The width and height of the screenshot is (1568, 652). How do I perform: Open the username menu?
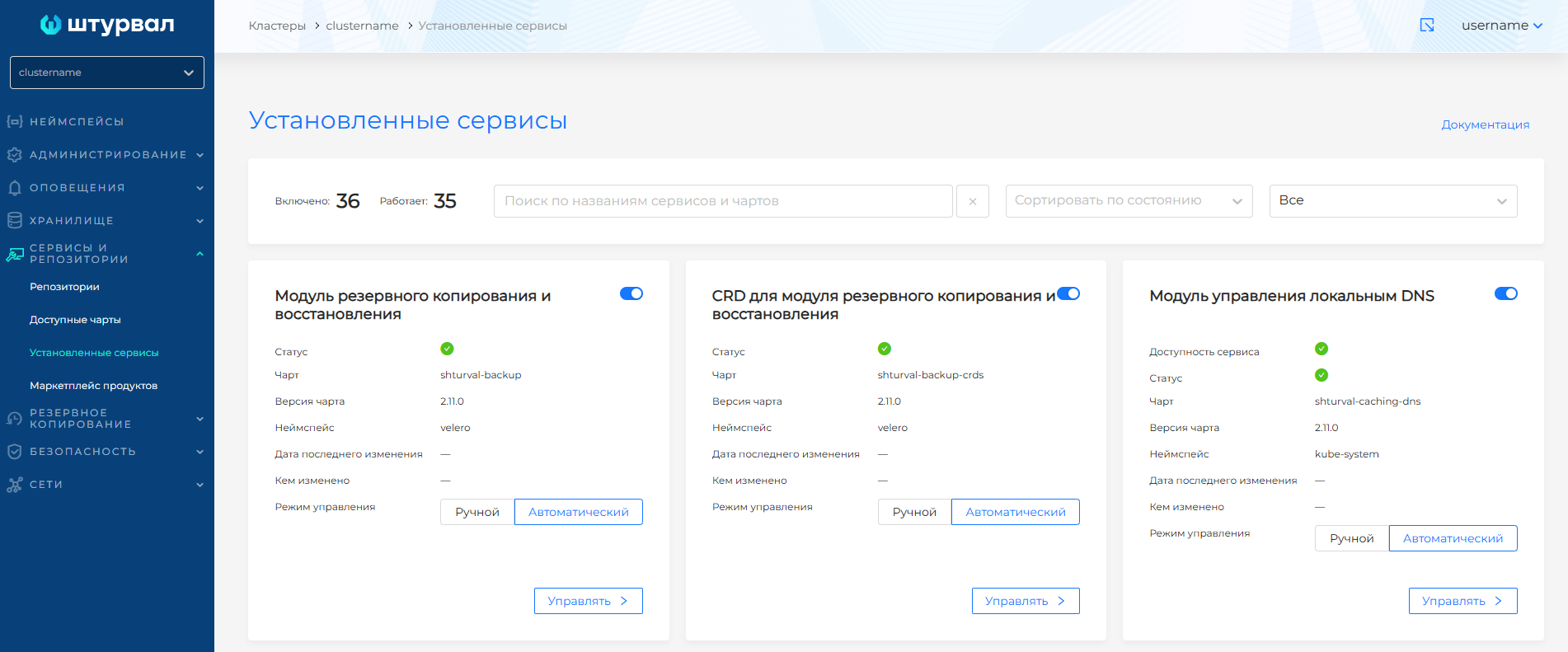coord(1502,26)
